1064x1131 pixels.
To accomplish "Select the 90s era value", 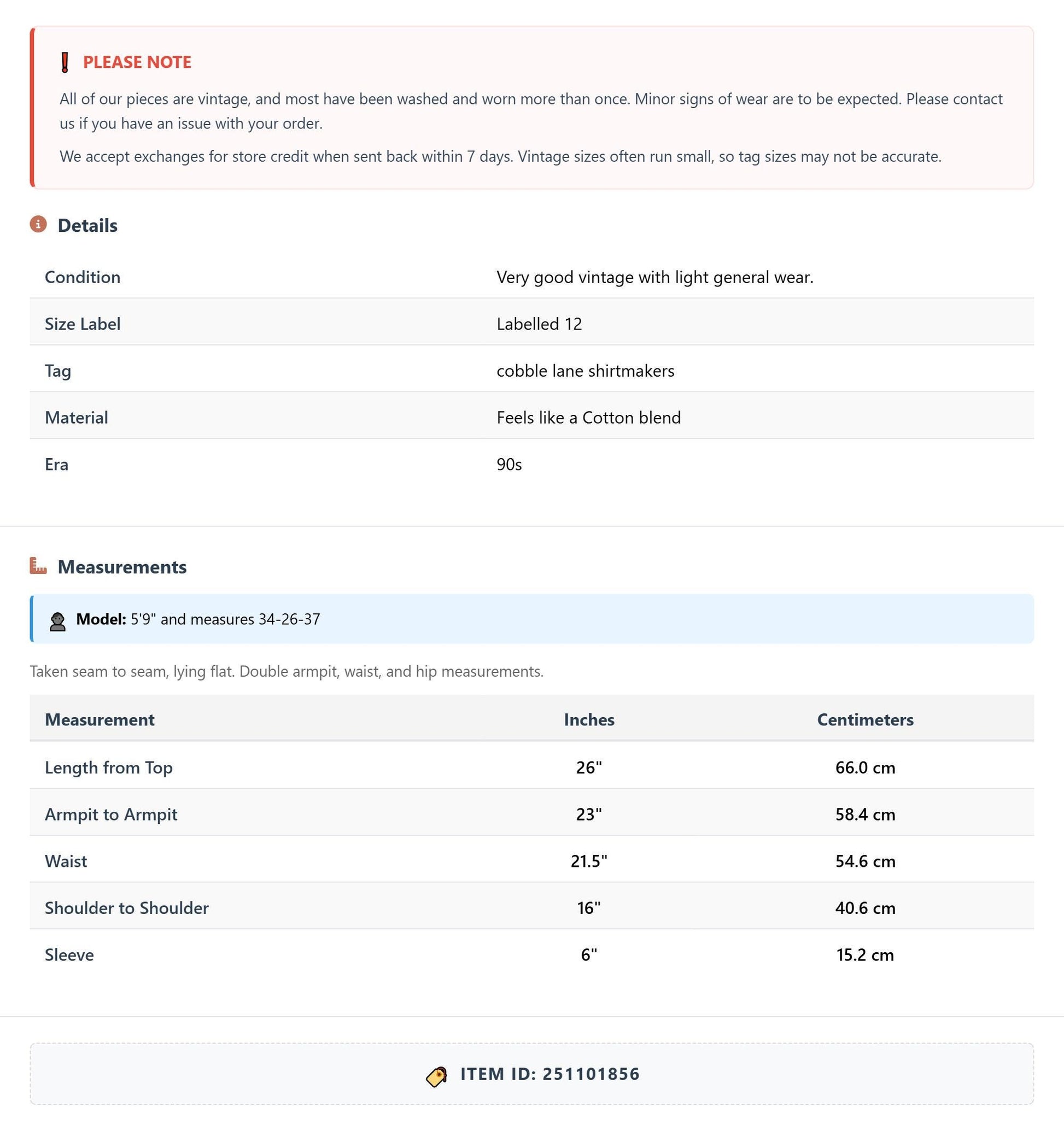I will coord(509,464).
